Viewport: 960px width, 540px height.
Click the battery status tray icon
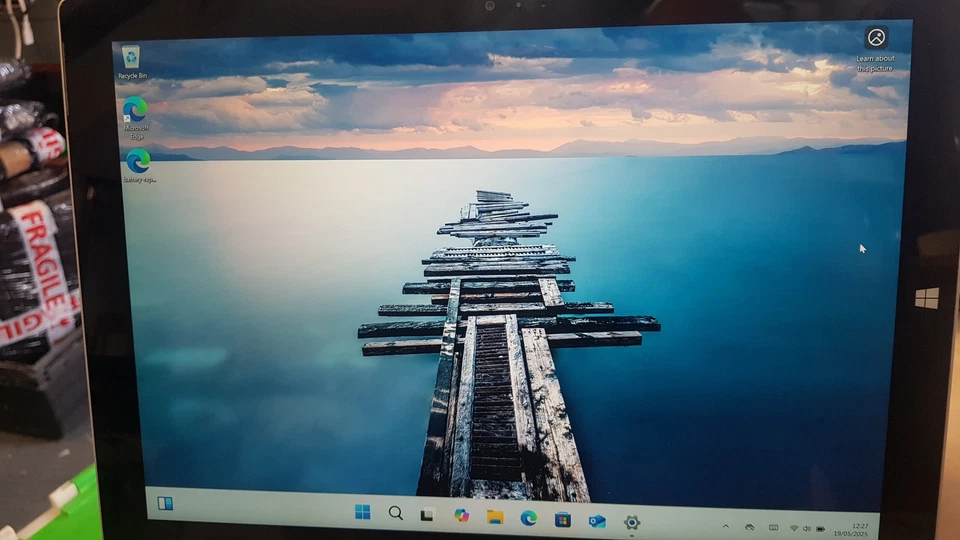[x=821, y=529]
